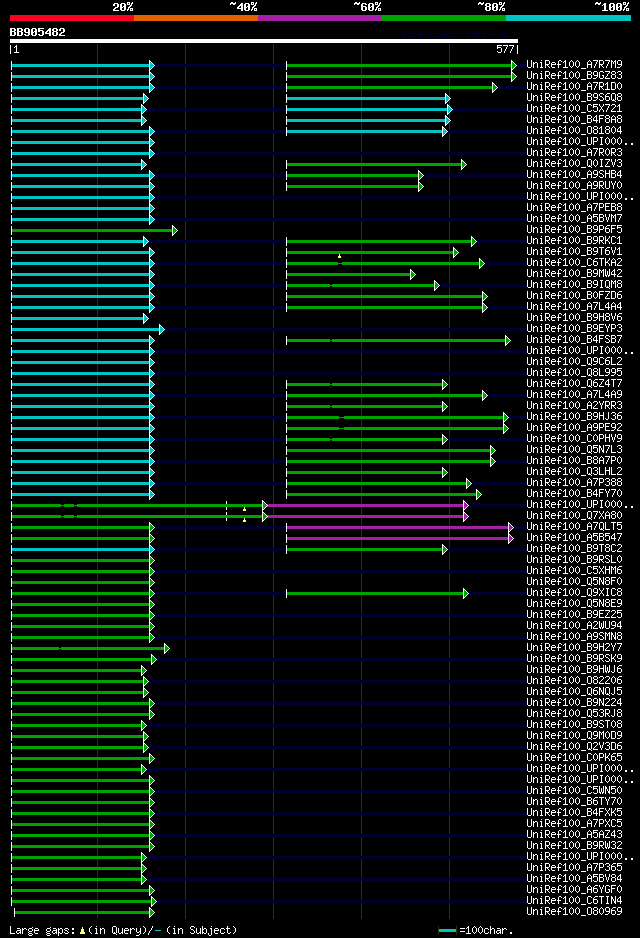Open hit UniRef100_A5B547
Image resolution: width=640 pixels, height=938 pixels.
[574, 538]
